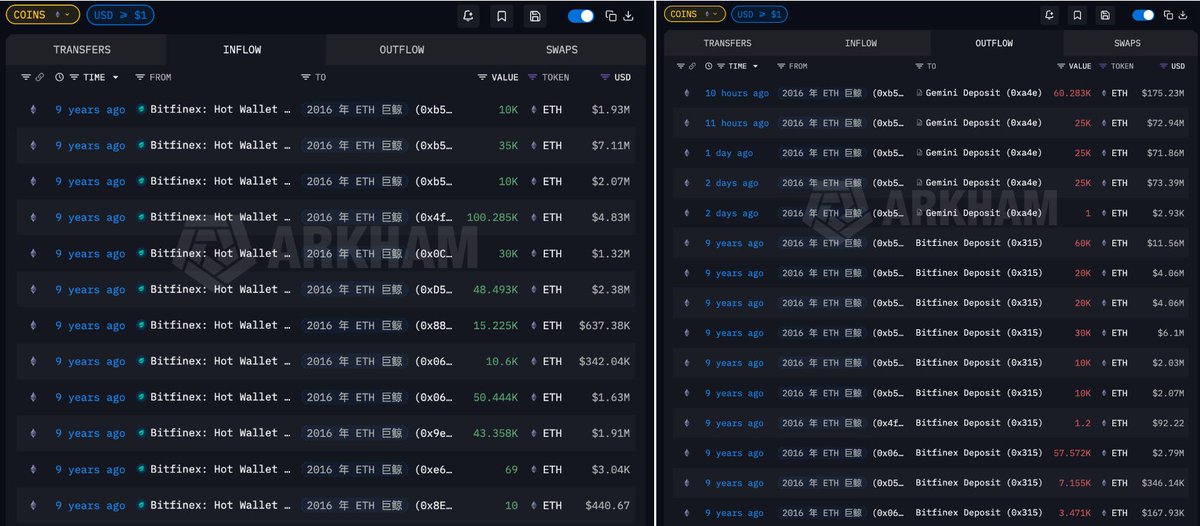Open the '1 day ago' transaction link
The width and height of the screenshot is (1200, 526).
[x=729, y=153]
